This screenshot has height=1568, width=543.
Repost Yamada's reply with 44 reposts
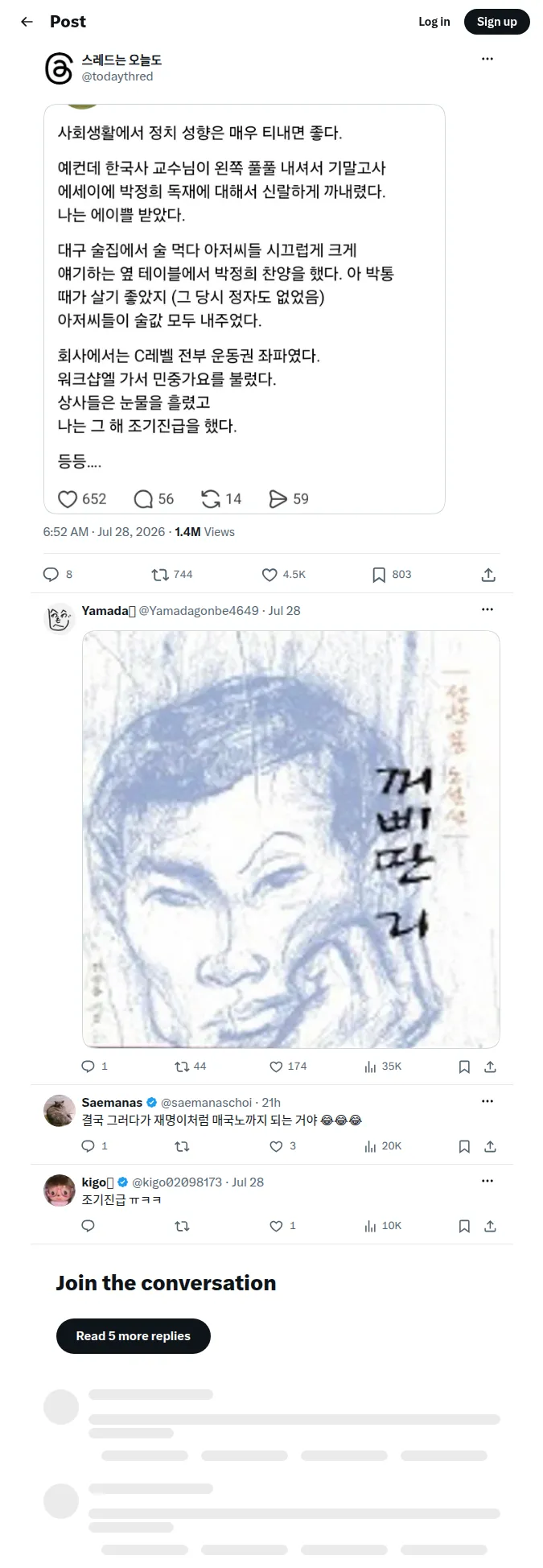(x=182, y=1067)
